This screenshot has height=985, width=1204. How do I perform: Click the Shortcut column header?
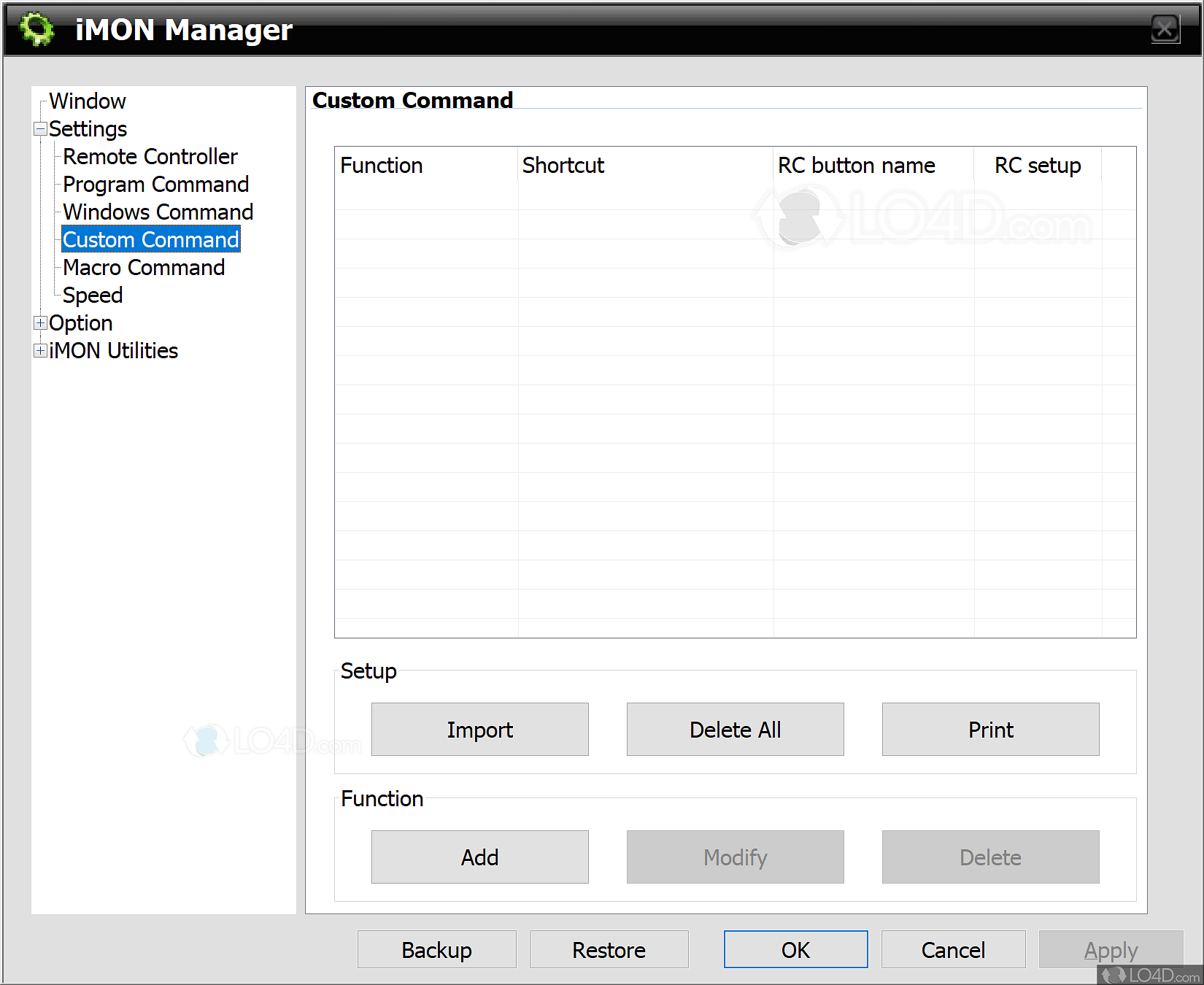point(563,166)
